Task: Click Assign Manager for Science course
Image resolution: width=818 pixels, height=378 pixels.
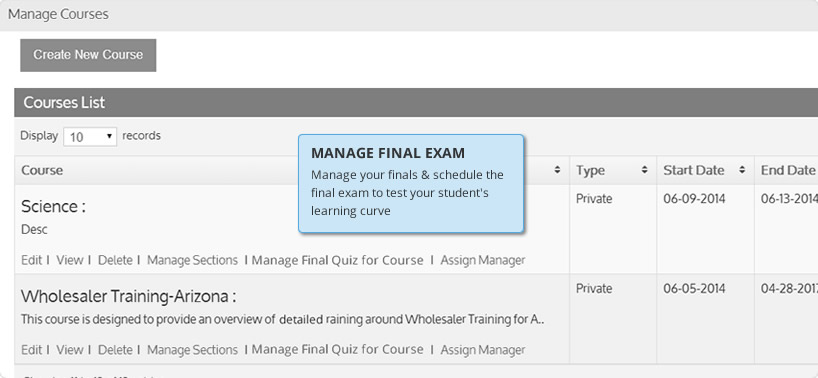Action: pyautogui.click(x=483, y=260)
